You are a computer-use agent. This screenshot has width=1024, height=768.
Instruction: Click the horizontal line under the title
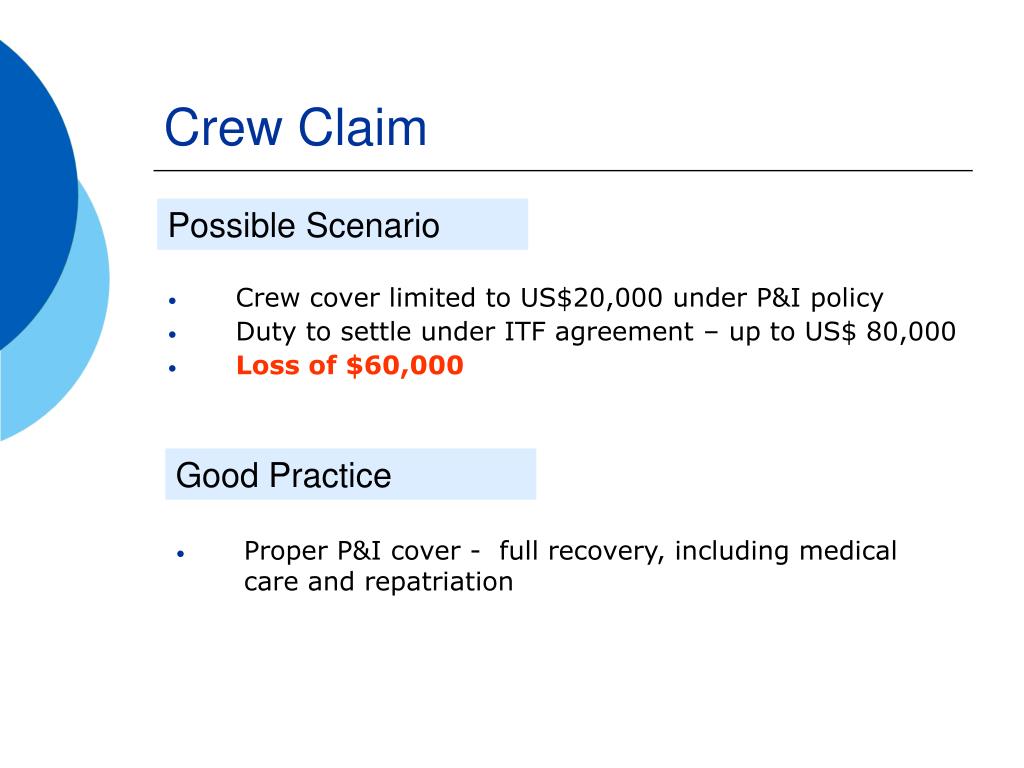(x=563, y=170)
